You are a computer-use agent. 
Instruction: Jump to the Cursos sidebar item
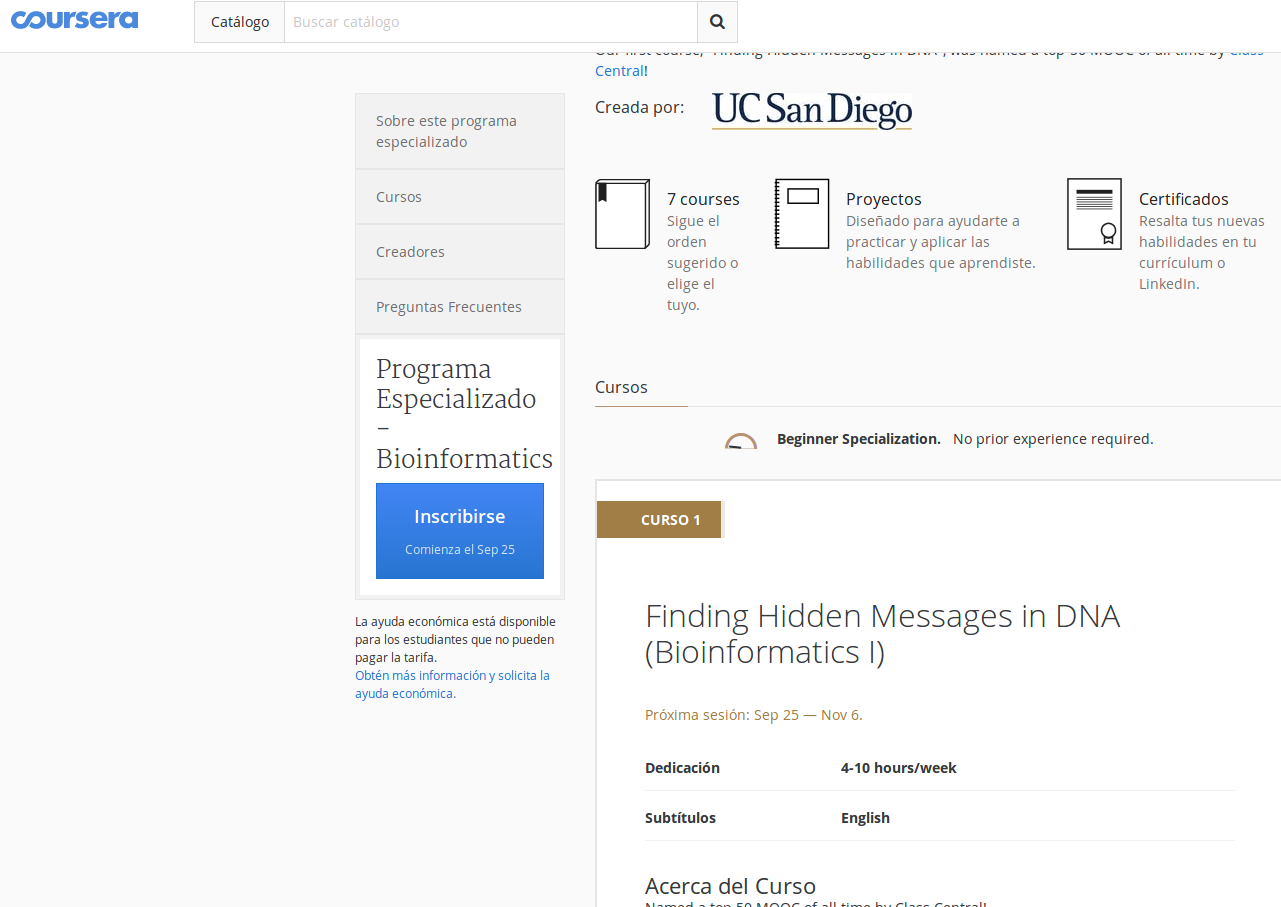point(460,197)
